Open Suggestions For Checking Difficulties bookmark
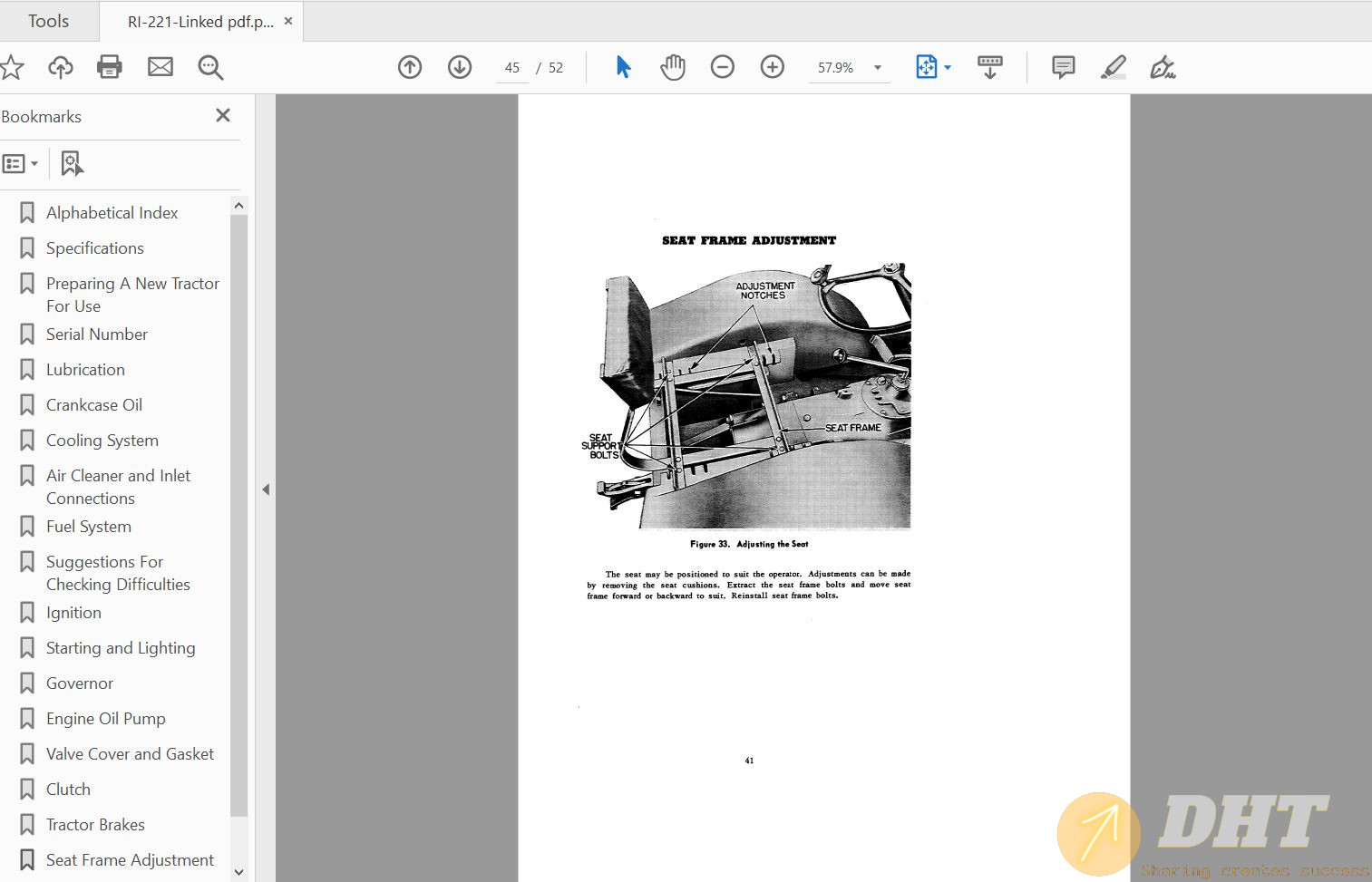 [118, 573]
